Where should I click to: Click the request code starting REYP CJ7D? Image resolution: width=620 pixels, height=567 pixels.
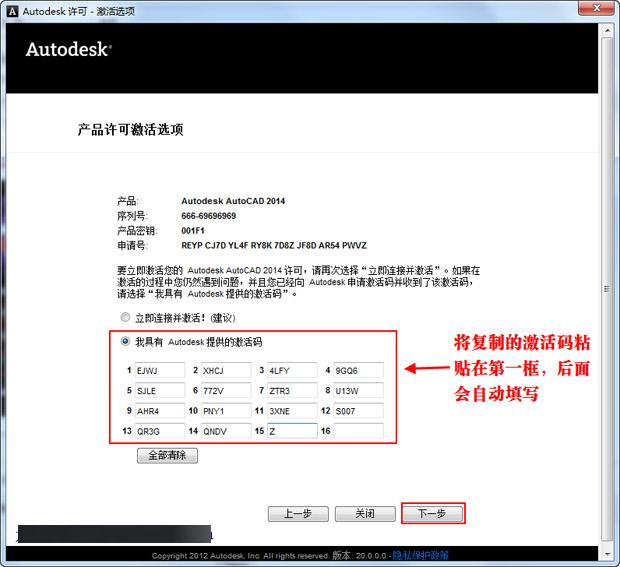[274, 246]
